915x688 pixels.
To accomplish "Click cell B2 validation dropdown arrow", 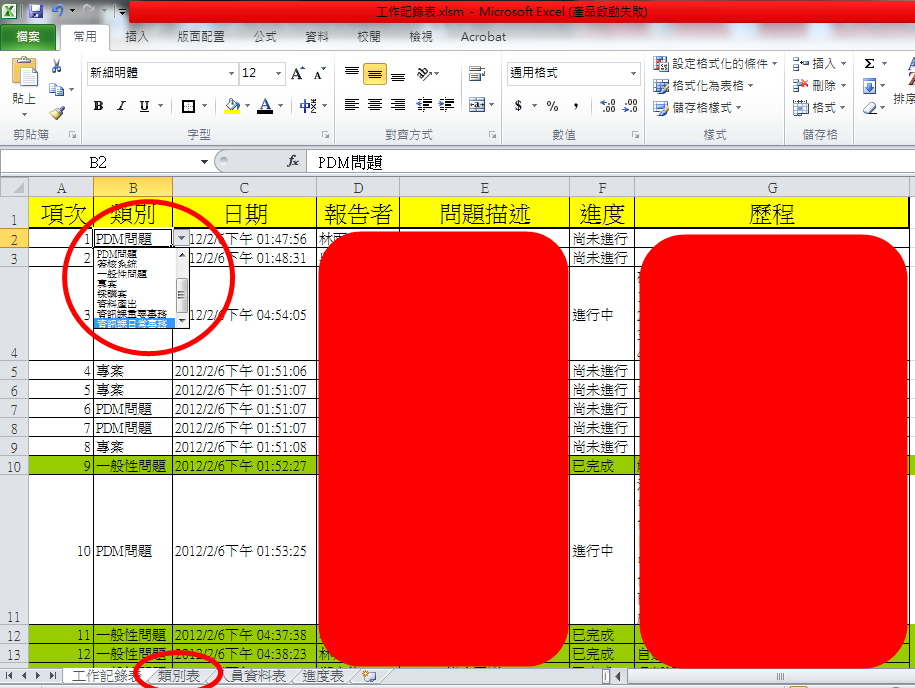I will point(181,238).
